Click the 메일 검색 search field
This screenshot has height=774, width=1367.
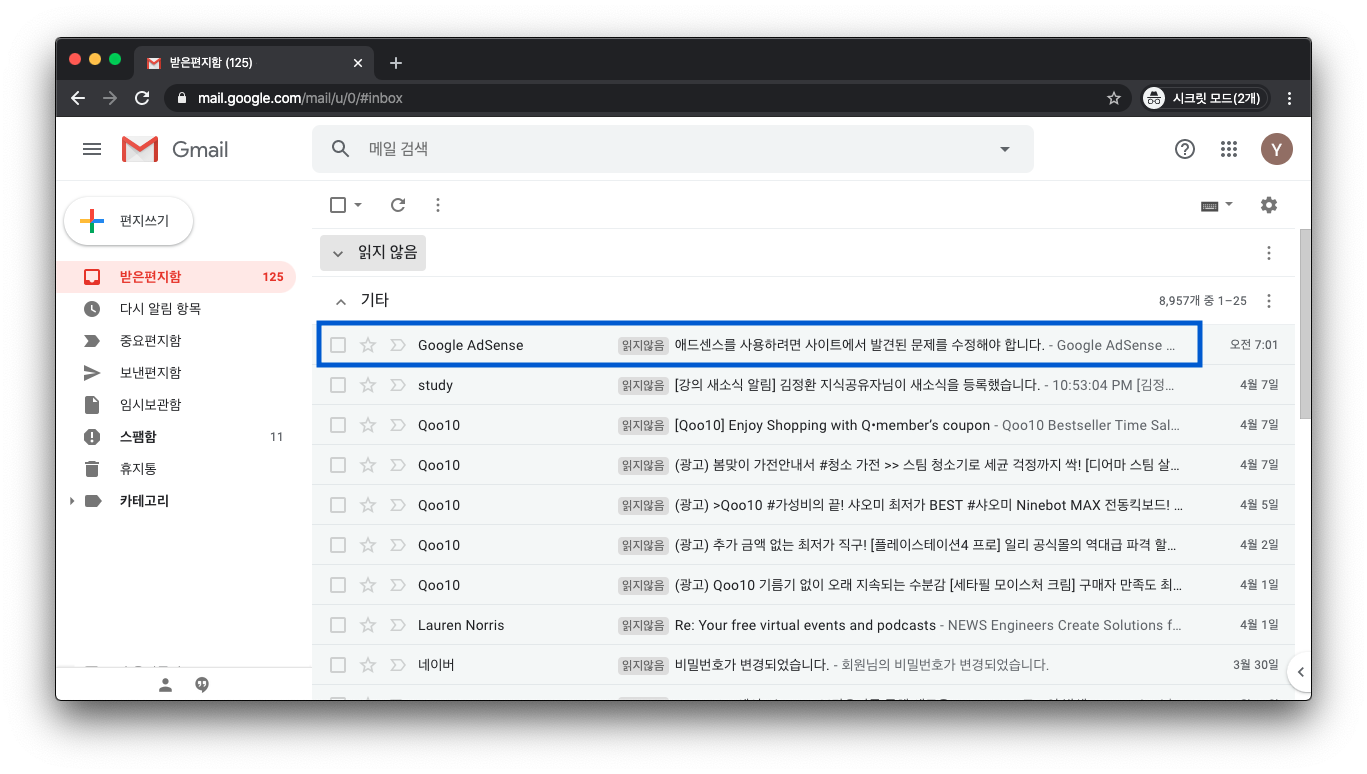pos(672,149)
